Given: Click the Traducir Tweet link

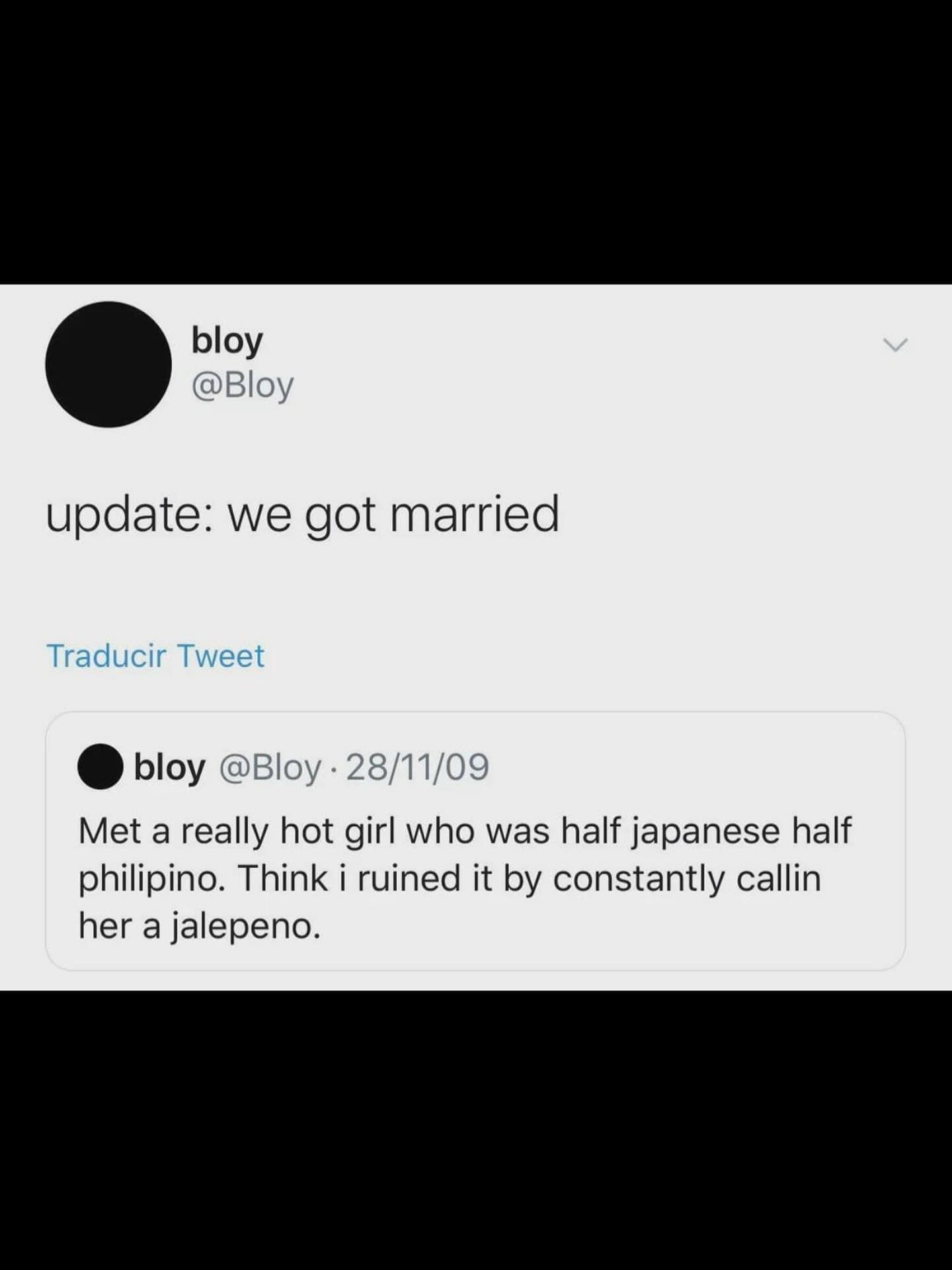Looking at the screenshot, I should coord(155,656).
